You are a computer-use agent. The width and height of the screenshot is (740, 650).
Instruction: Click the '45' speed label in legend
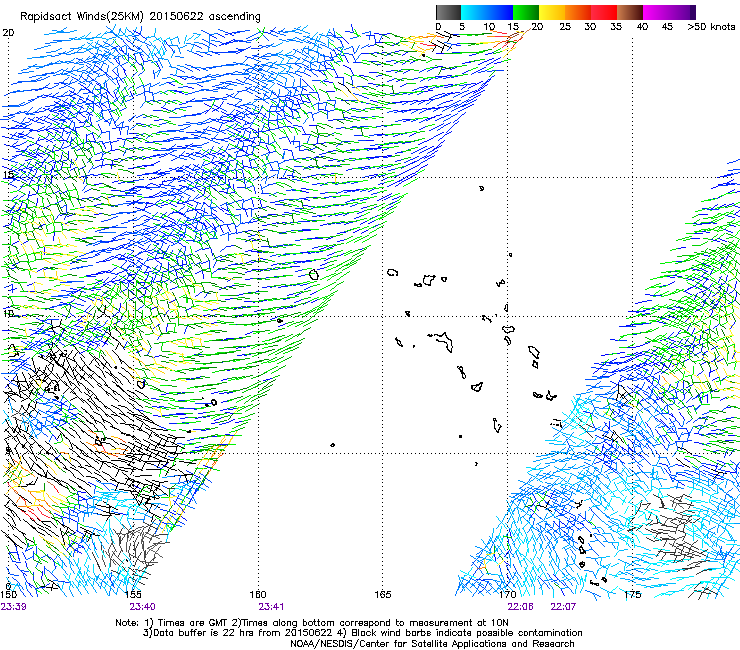pos(667,27)
